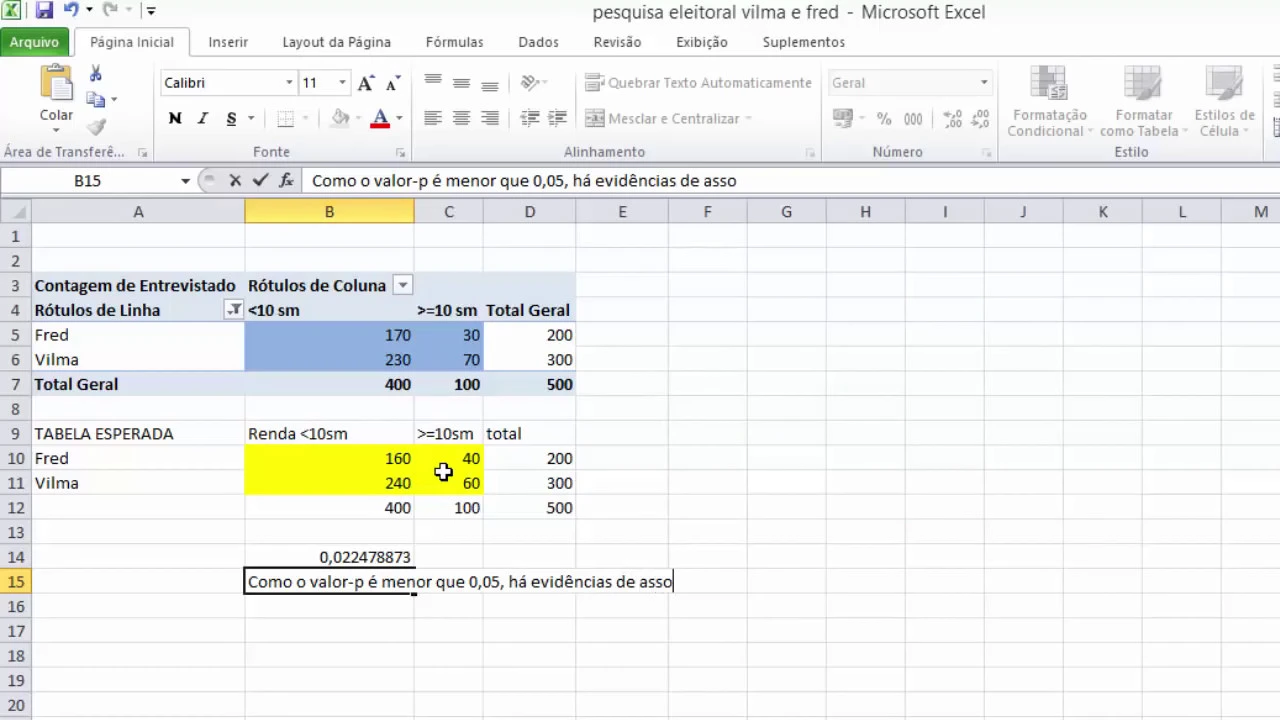The image size is (1280, 720).
Task: Apply fill color paint bucket
Action: (x=340, y=118)
